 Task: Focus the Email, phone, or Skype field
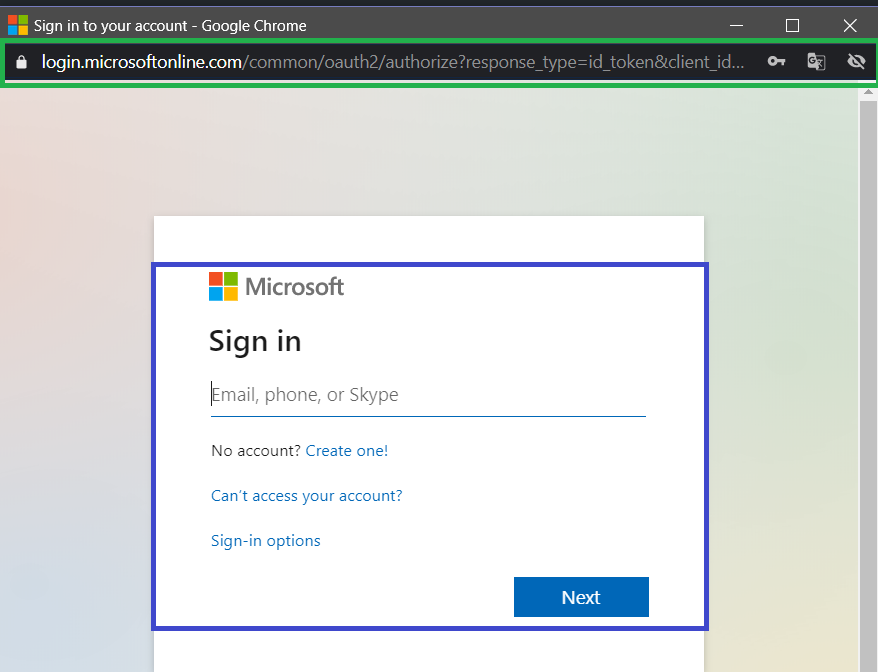(428, 395)
